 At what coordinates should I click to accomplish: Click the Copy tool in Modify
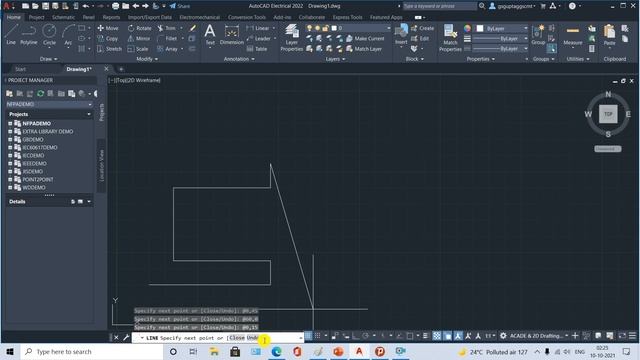pos(108,38)
